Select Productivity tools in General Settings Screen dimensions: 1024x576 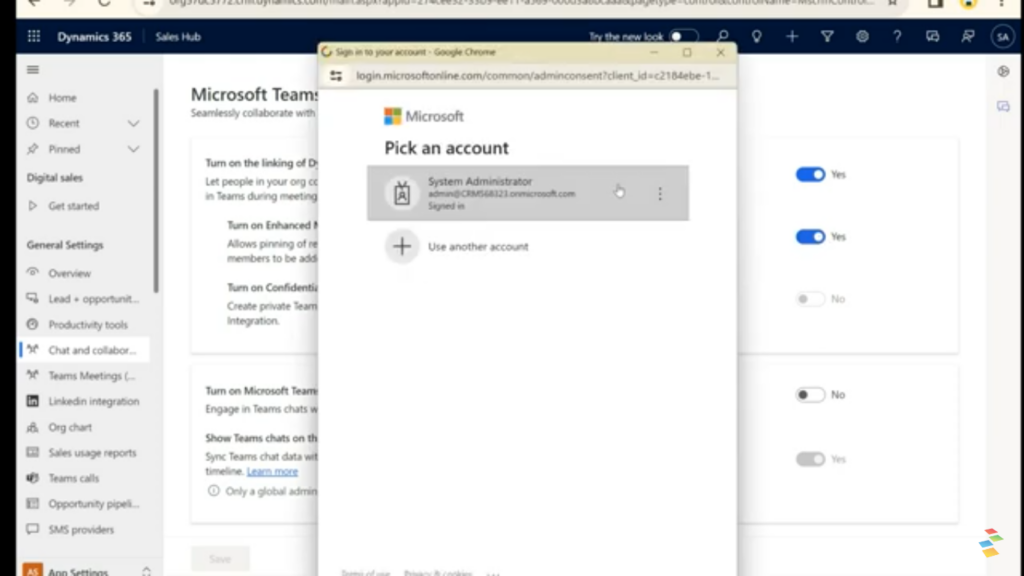85,324
